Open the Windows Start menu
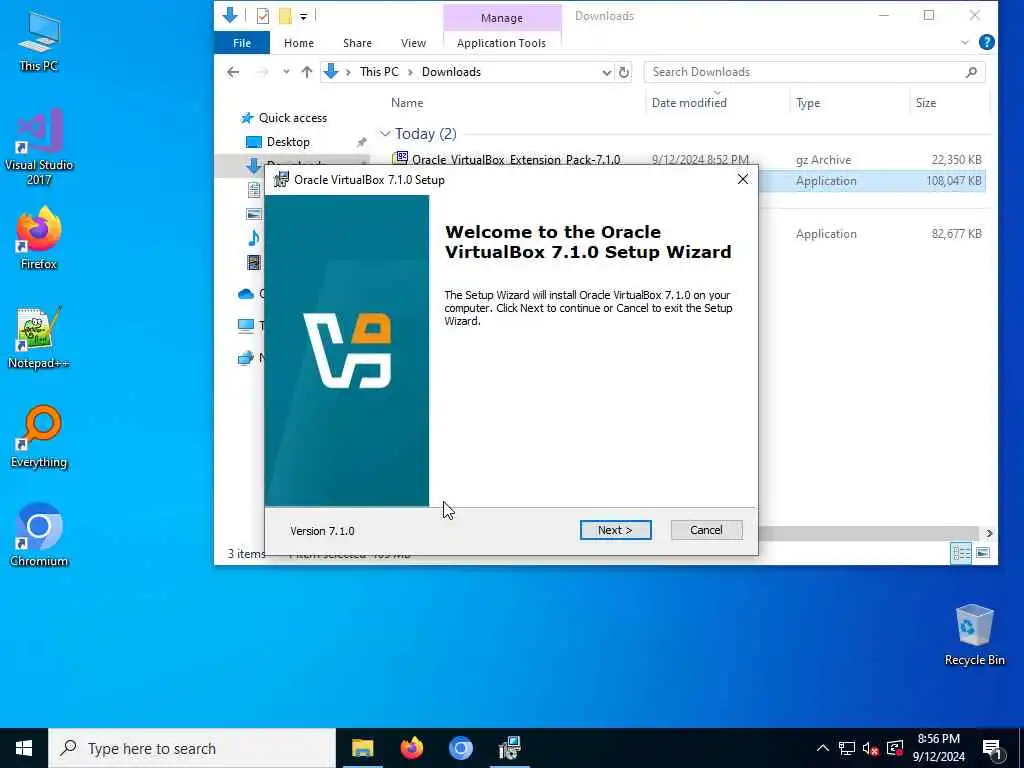Screen dimensions: 1024x768 pos(24,748)
